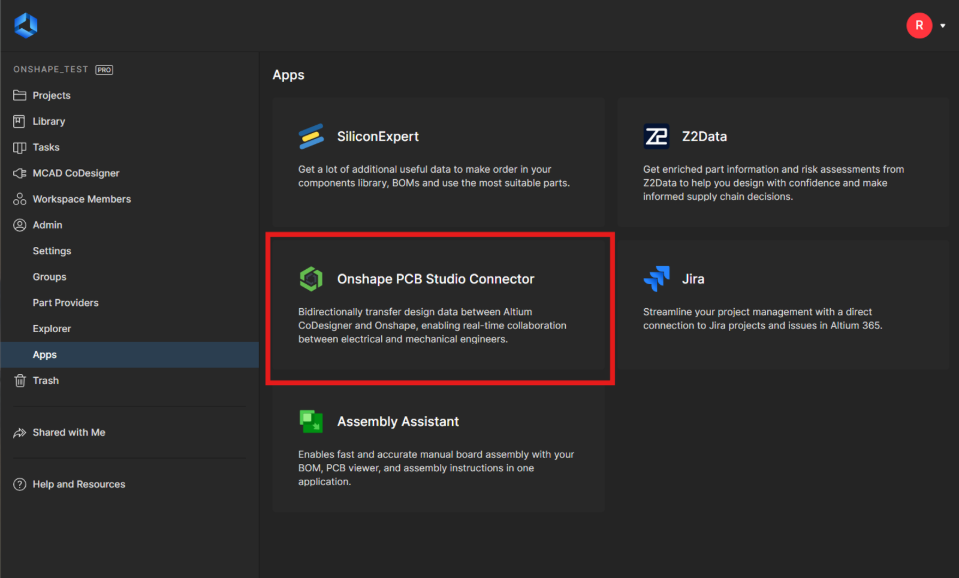Screen dimensions: 959x578
Task: Open the Onshape PCB Studio Connector title
Action: pyautogui.click(x=435, y=279)
